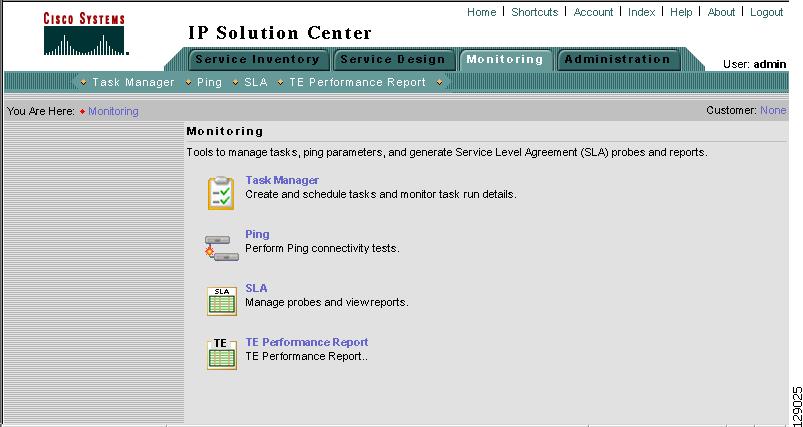This screenshot has width=803, height=427.
Task: Choose TE Performance Report in submenu bar
Action: point(357,82)
